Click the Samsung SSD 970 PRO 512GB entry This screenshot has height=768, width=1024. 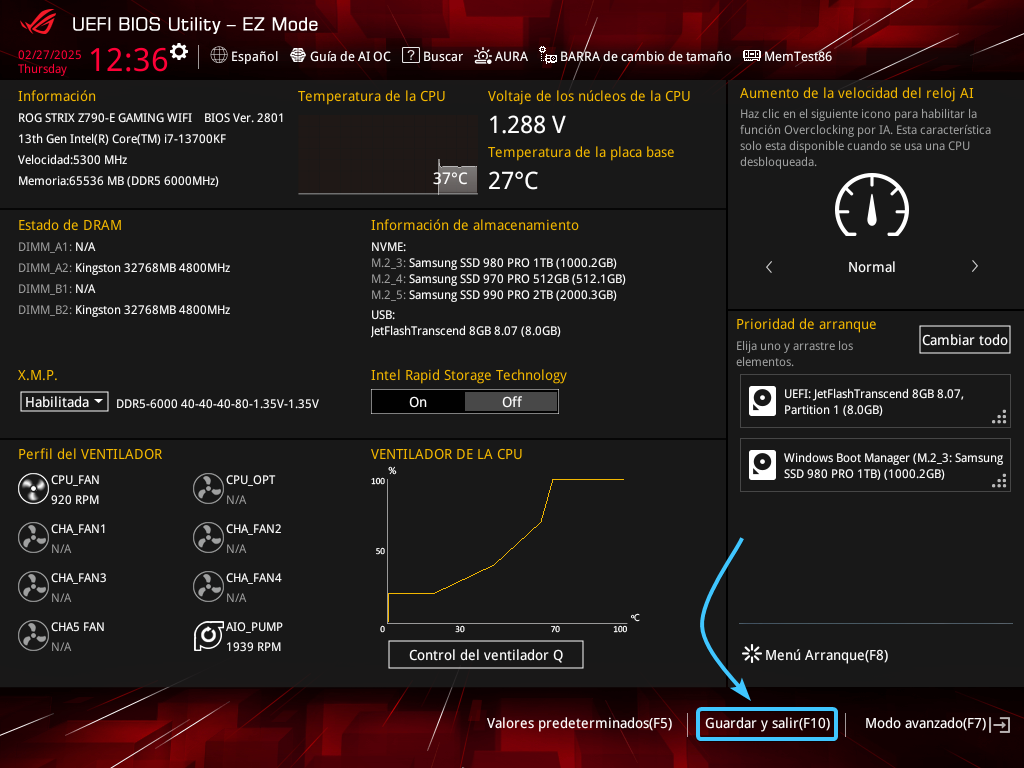[498, 279]
